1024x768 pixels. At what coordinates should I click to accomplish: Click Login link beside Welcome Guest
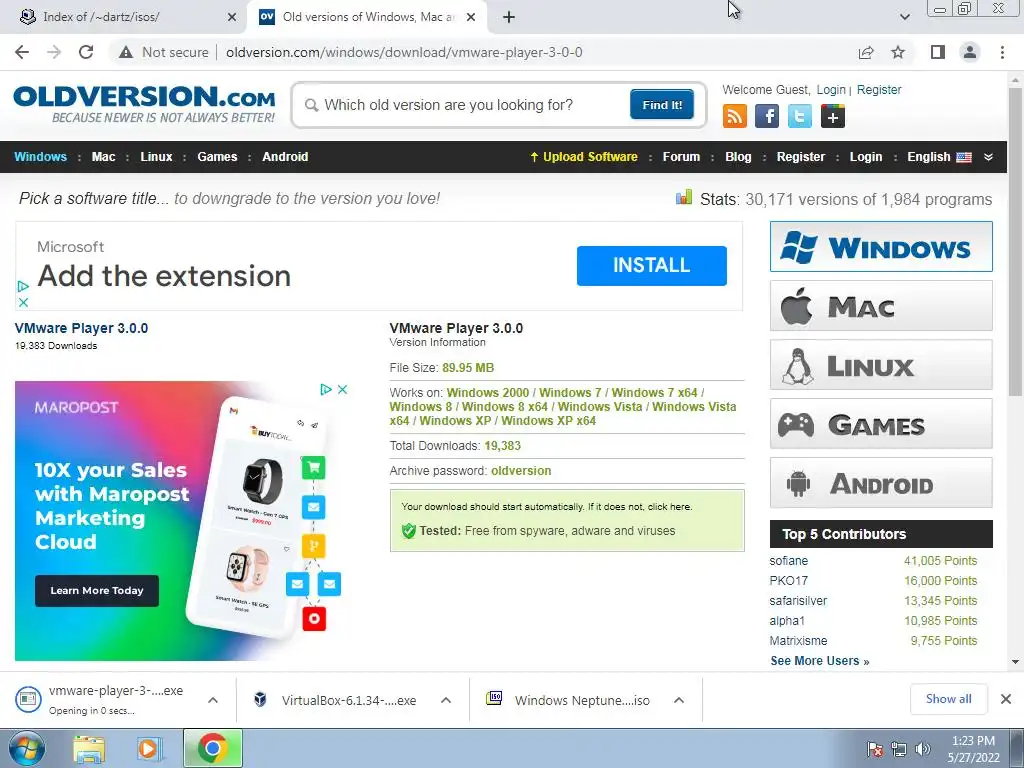point(831,90)
